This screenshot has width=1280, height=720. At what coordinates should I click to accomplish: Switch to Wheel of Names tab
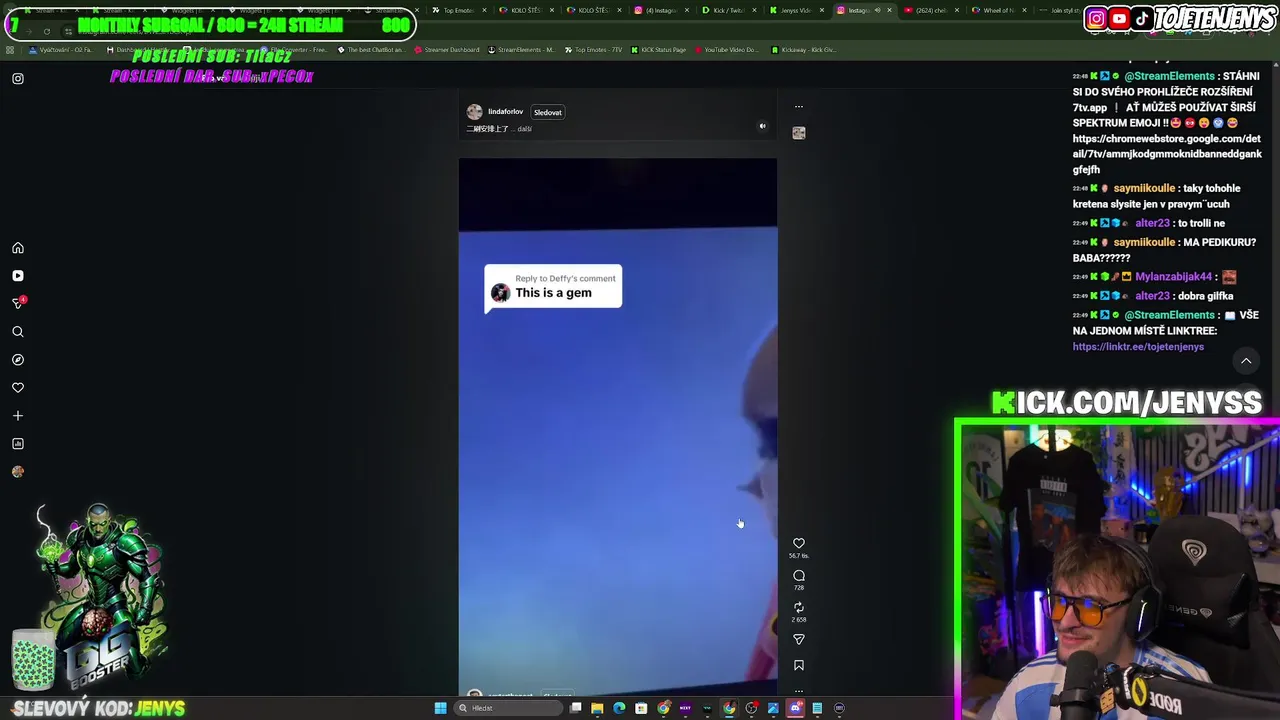click(x=998, y=10)
